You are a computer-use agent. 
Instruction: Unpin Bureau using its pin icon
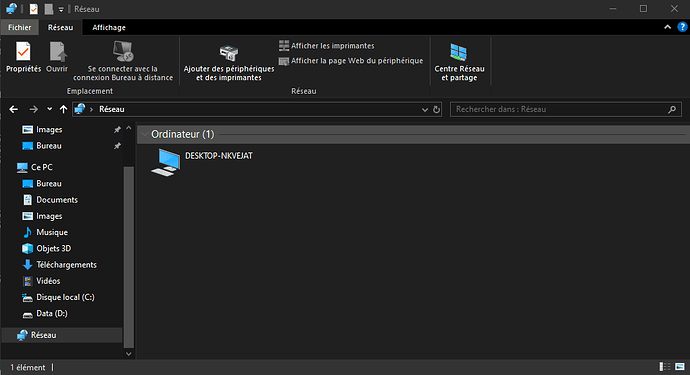(117, 146)
